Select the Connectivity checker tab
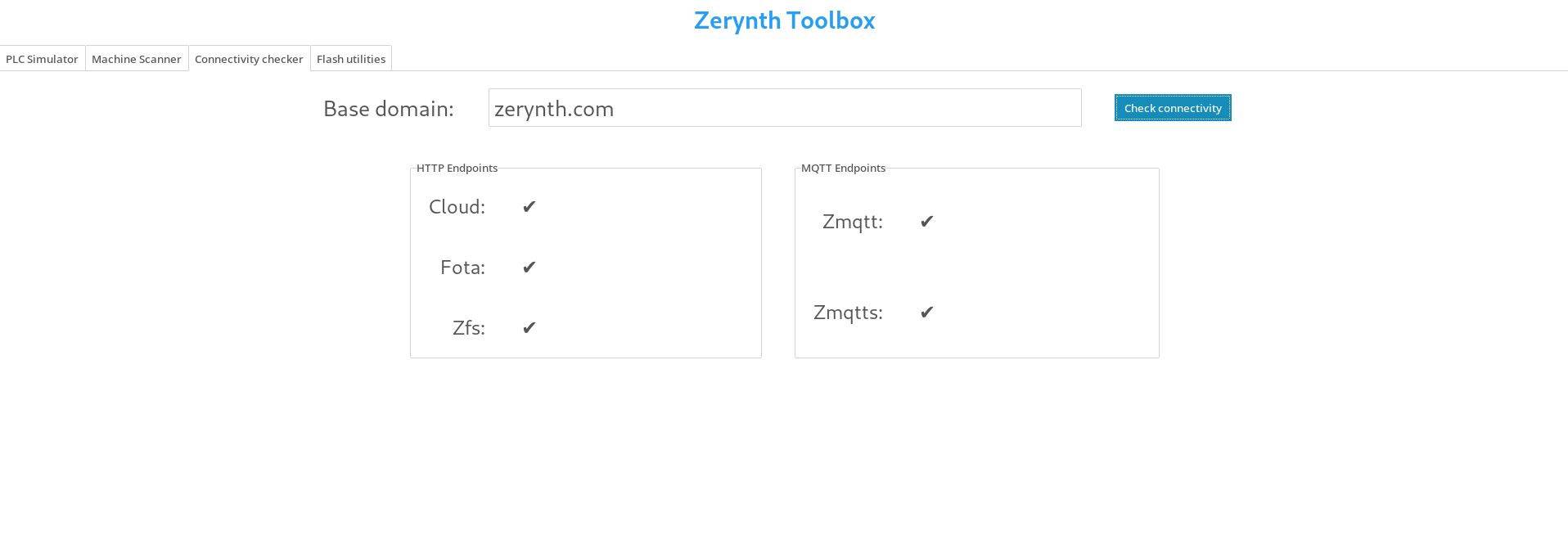The height and width of the screenshot is (540, 1568). [x=249, y=59]
